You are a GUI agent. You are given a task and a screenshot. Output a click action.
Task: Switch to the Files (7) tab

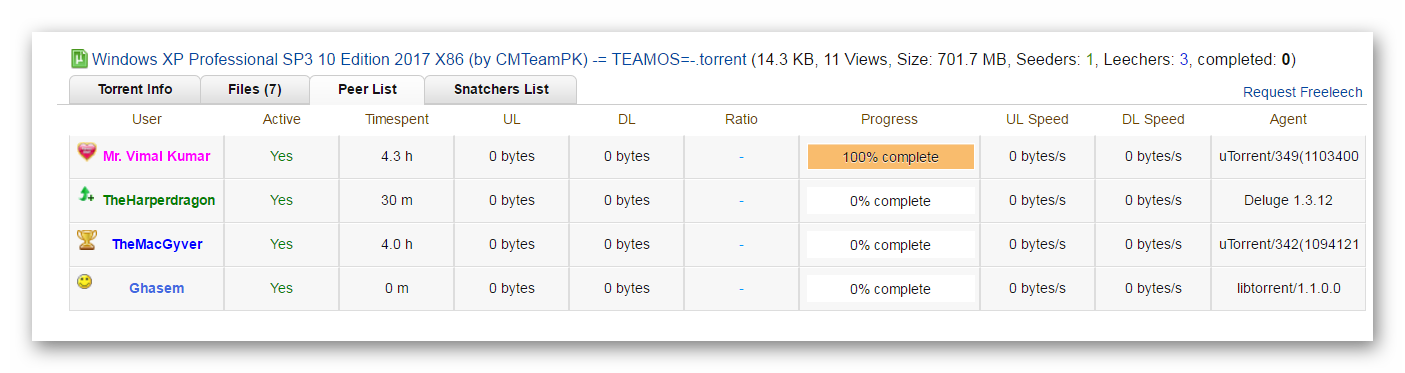coord(255,89)
